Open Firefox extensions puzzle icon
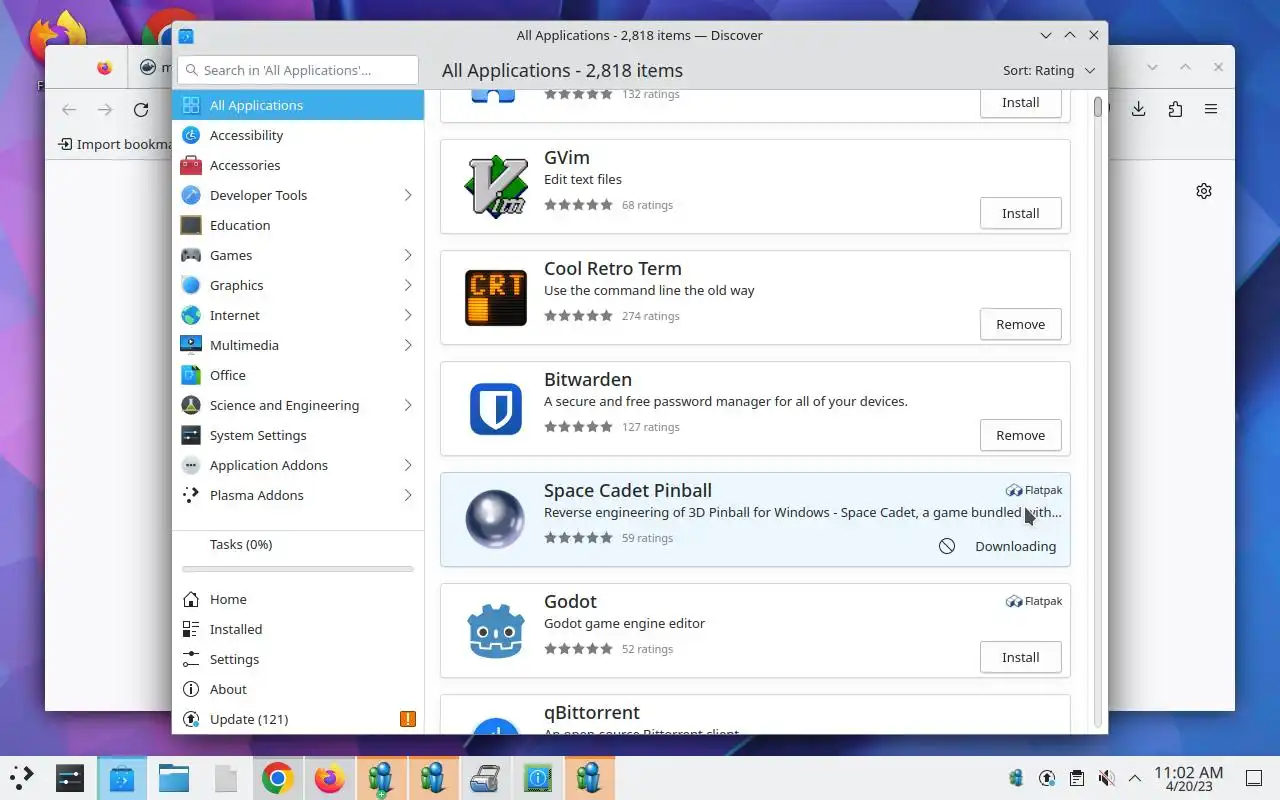The width and height of the screenshot is (1280, 800). coord(1175,109)
